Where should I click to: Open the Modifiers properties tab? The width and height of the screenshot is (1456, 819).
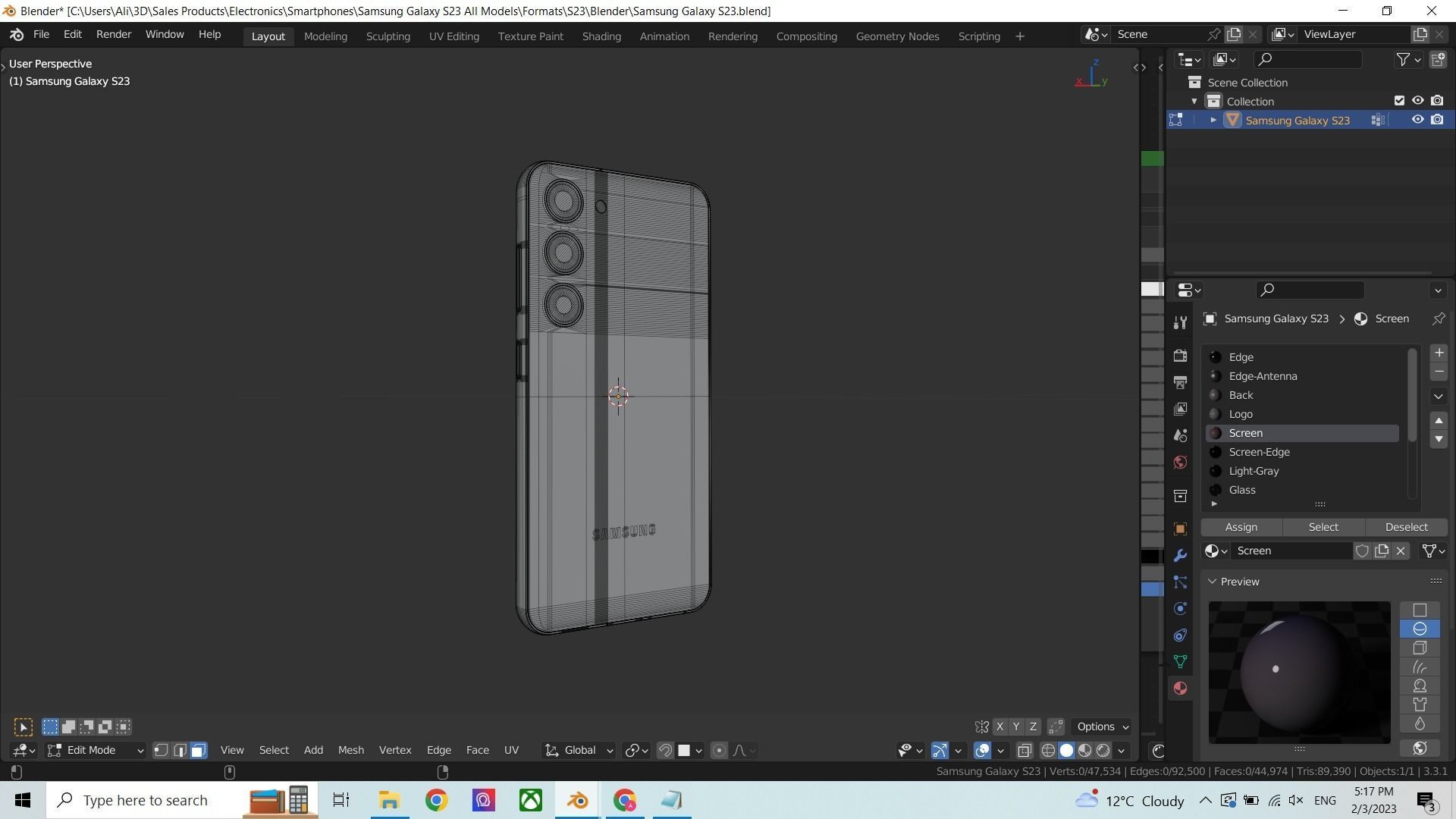click(1180, 555)
